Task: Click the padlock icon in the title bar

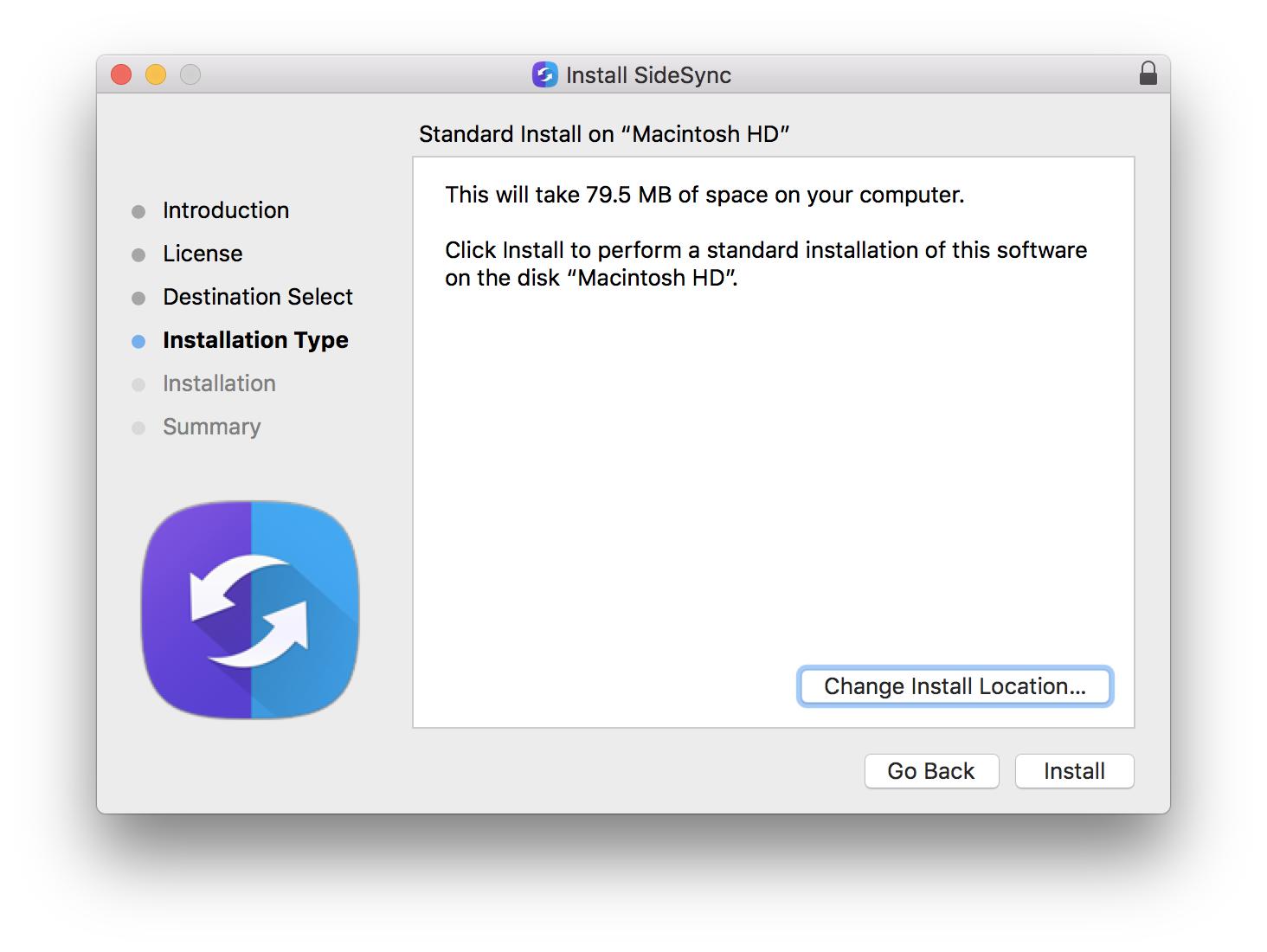Action: point(1148,74)
